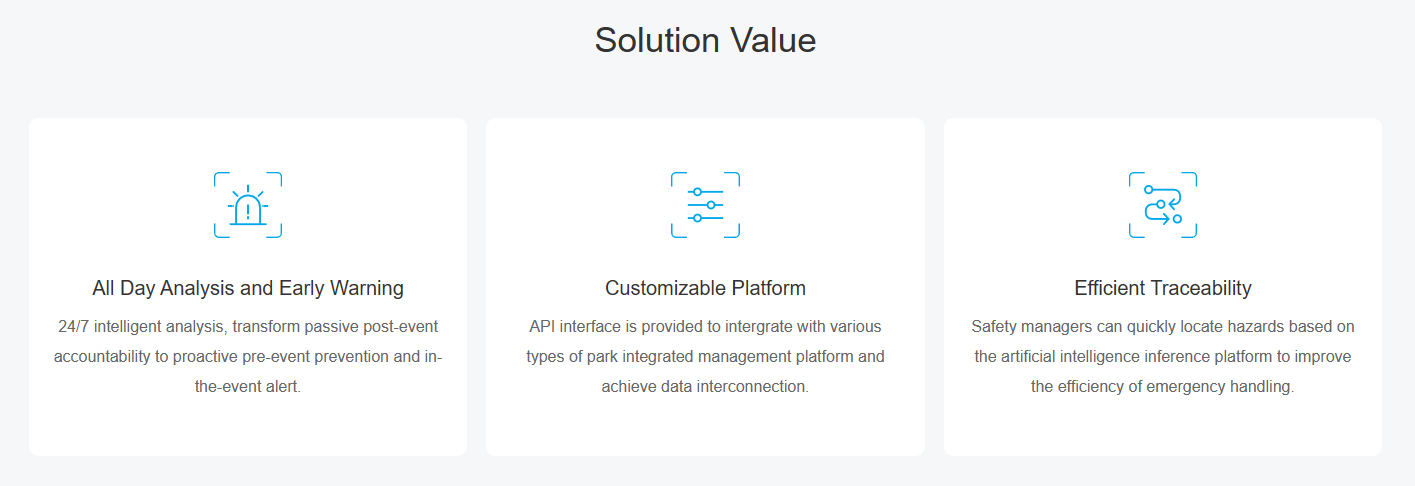
Task: Click the sliders icon above Customizable Platform
Action: pos(705,205)
